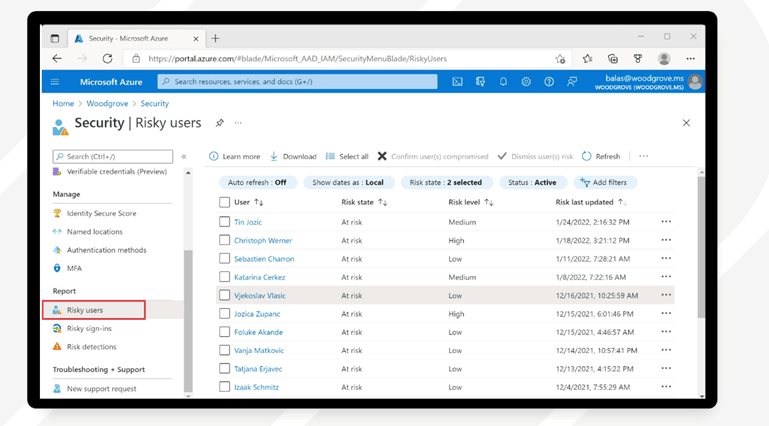Check the box for Foluke Akande
The height and width of the screenshot is (426, 769).
tap(225, 332)
